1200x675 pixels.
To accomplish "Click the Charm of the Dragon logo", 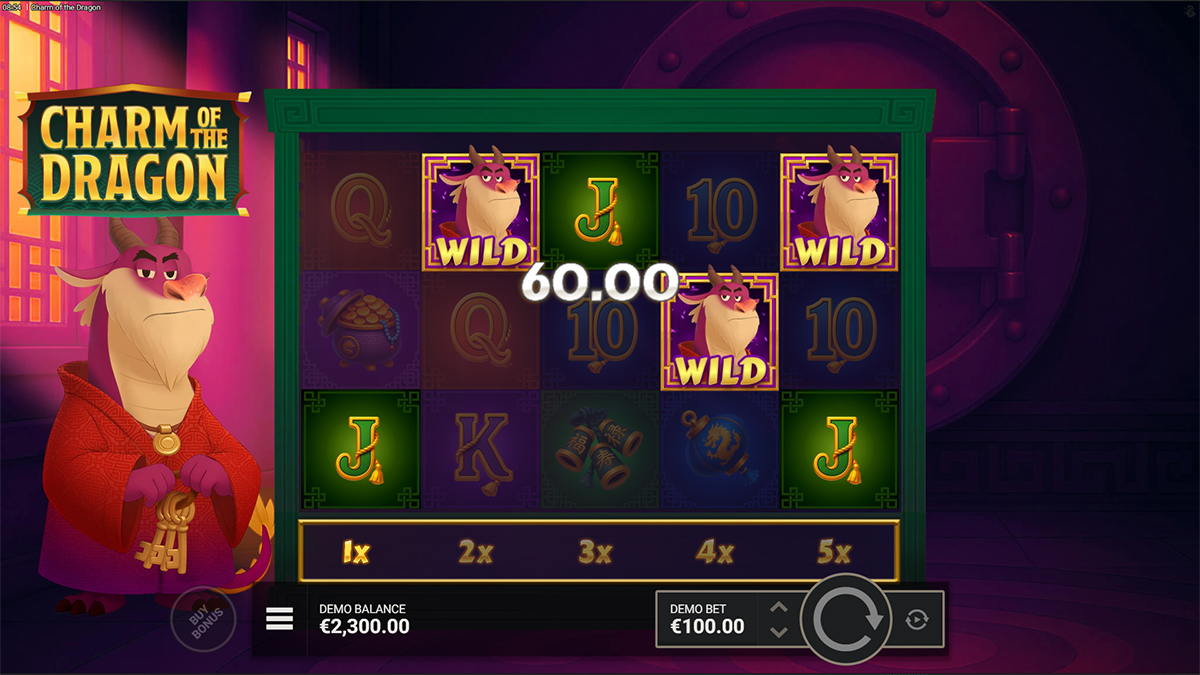I will click(133, 151).
